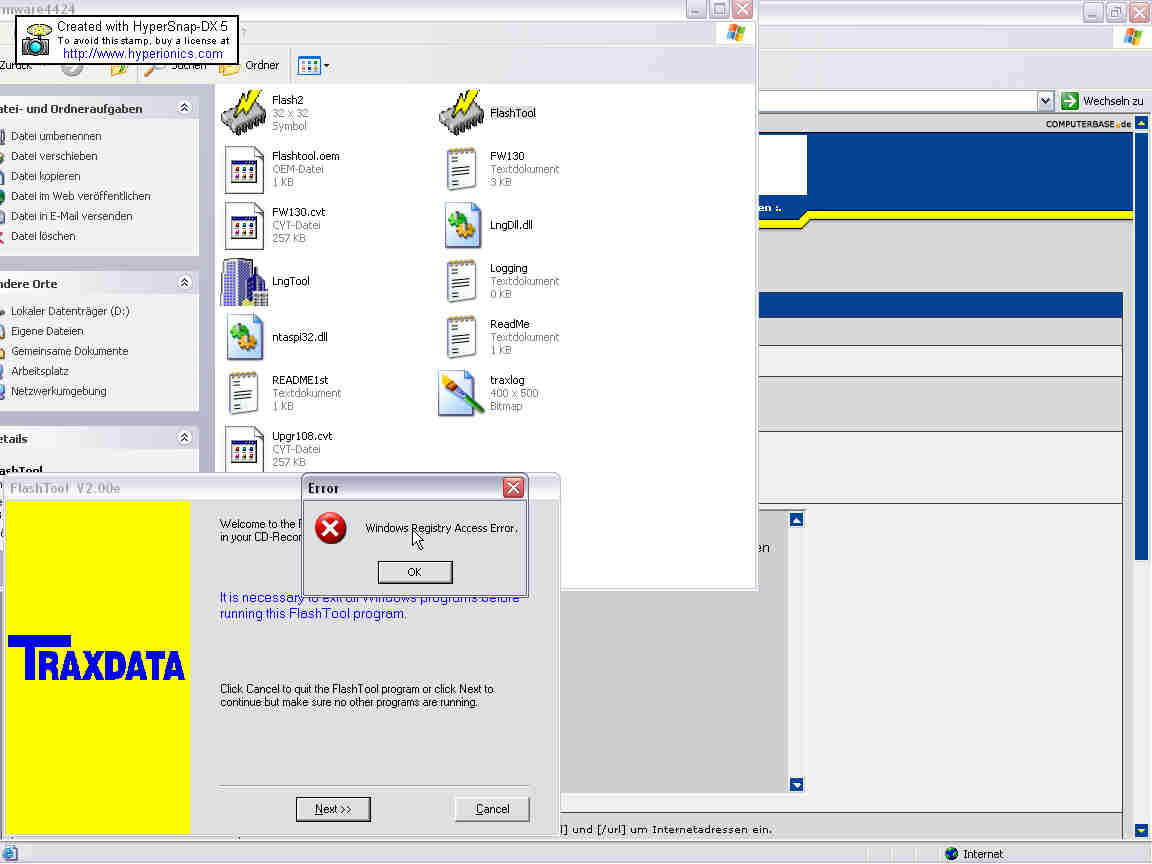Open the Explorer views dropdown button

pos(314,66)
